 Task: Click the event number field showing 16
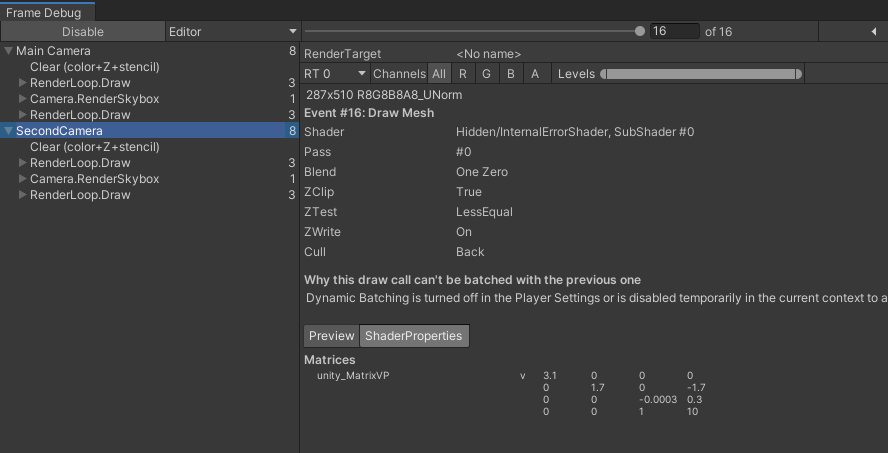(x=674, y=32)
